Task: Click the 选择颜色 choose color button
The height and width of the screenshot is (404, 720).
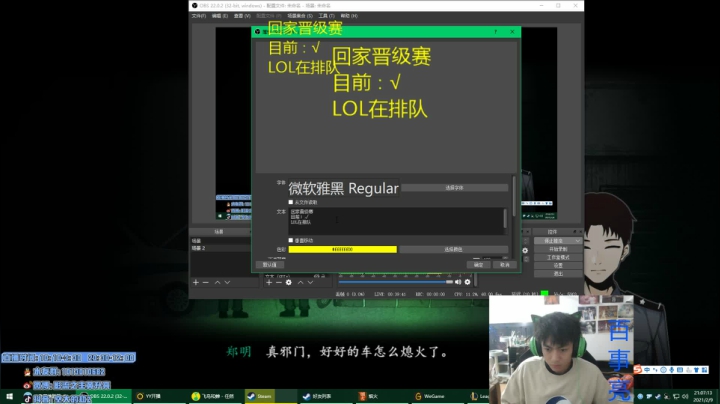Action: tap(454, 249)
